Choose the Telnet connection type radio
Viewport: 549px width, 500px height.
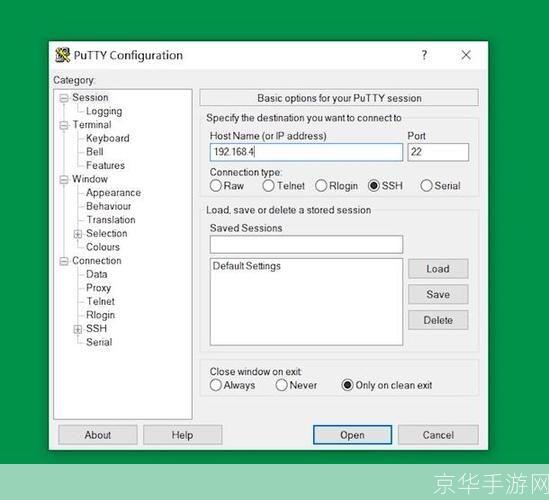click(x=268, y=186)
